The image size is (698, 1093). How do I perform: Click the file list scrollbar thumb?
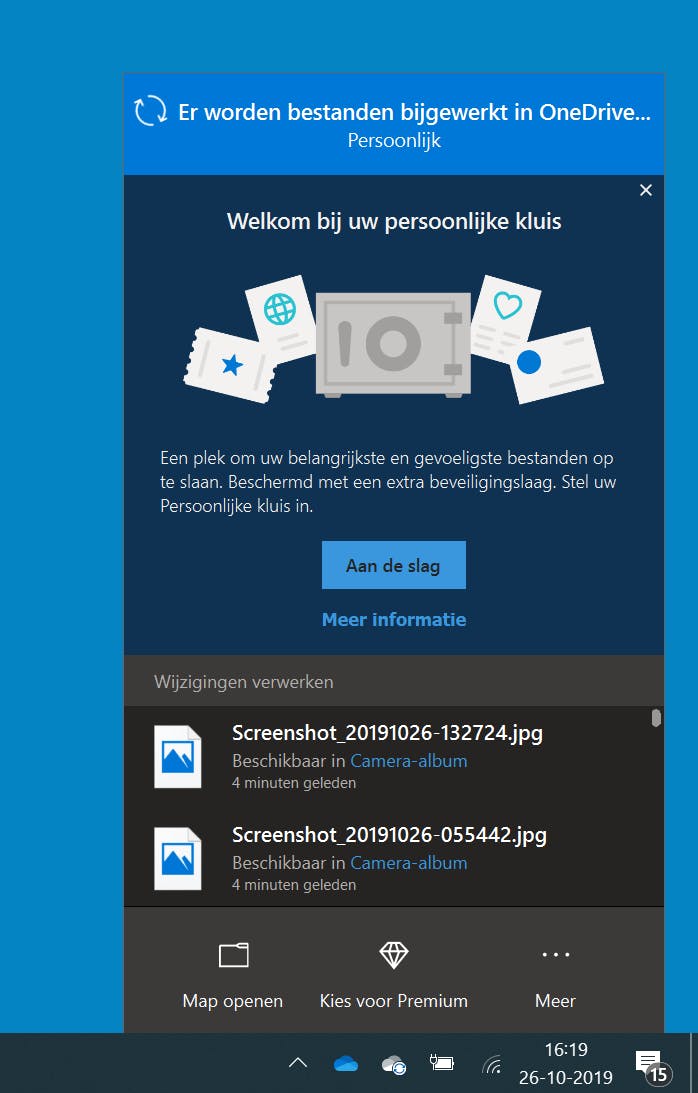tap(655, 718)
